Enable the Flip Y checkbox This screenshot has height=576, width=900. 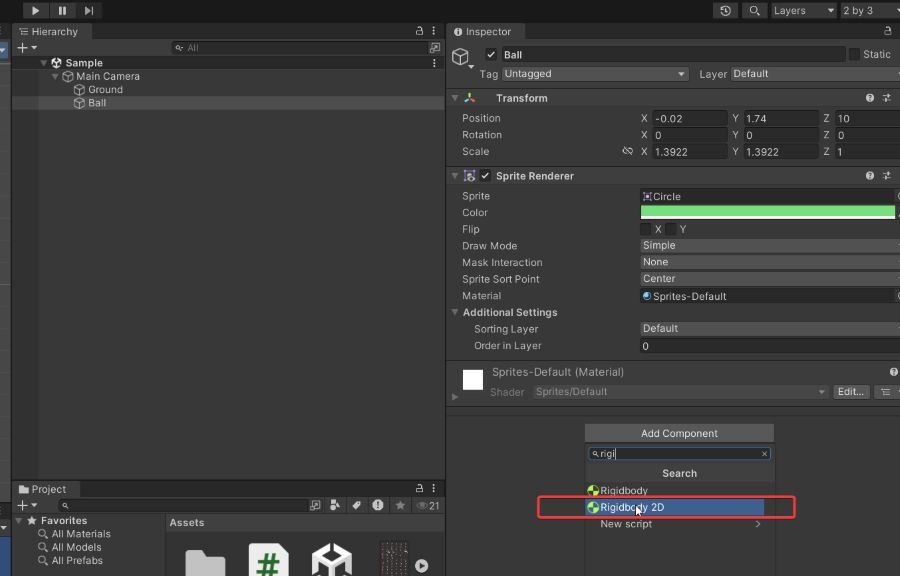pyautogui.click(x=670, y=229)
